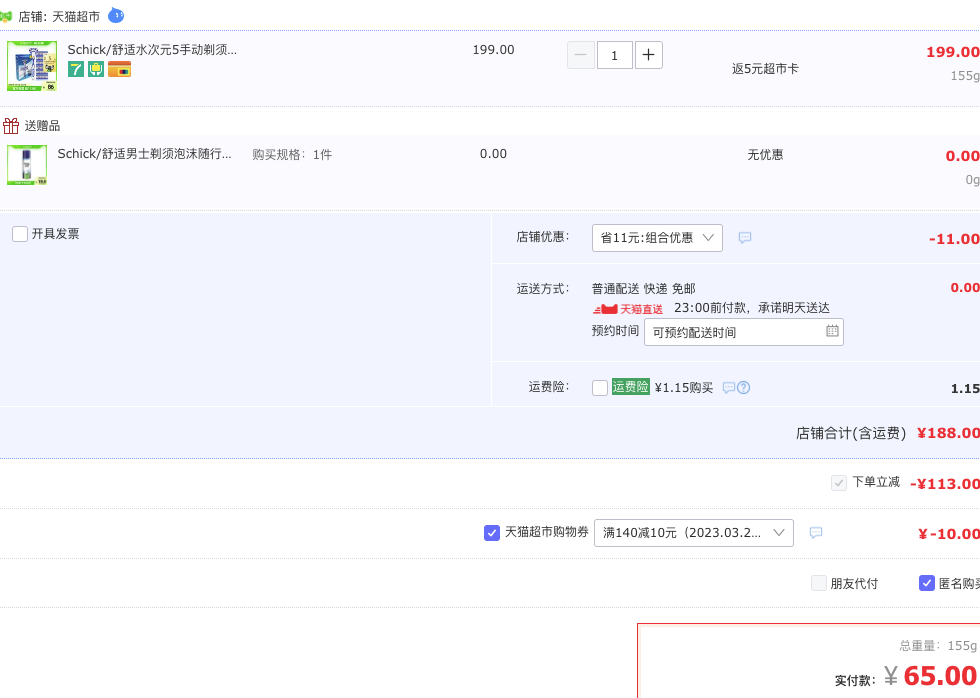Screen dimensions: 980x698
Task: Click the gift box icon next to 送赠品
Action: pyautogui.click(x=11, y=126)
